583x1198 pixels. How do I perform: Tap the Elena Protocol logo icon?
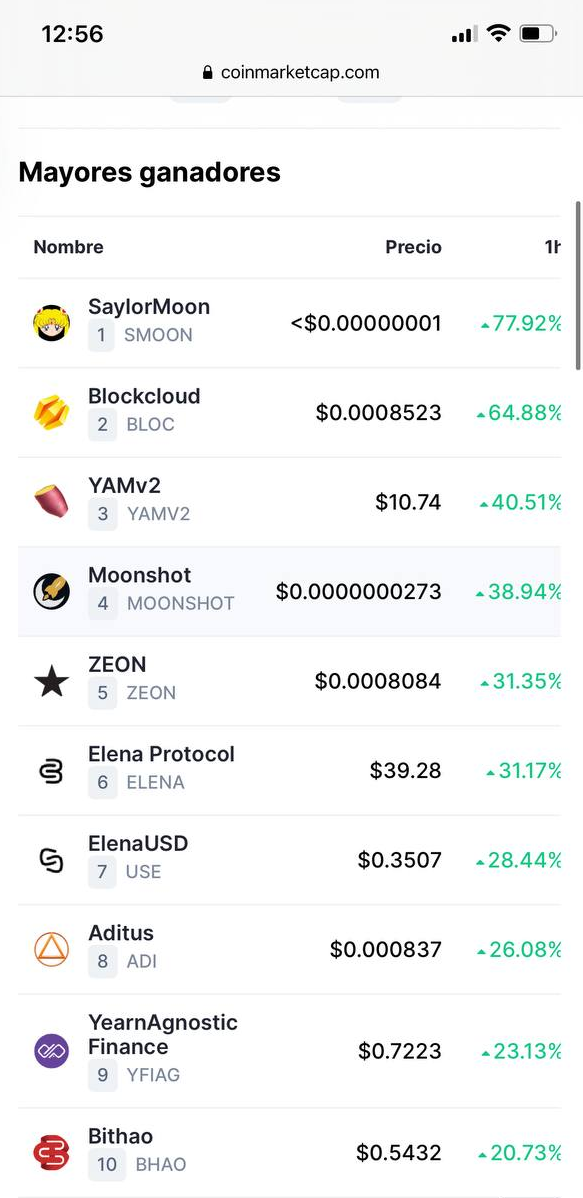[x=51, y=770]
